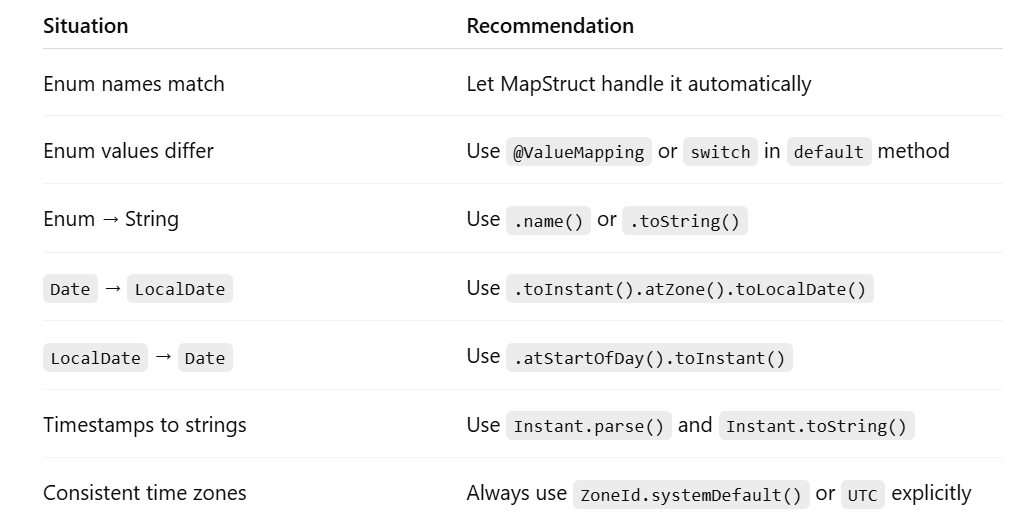
Task: Click the Recommendation column header
Action: 550,26
